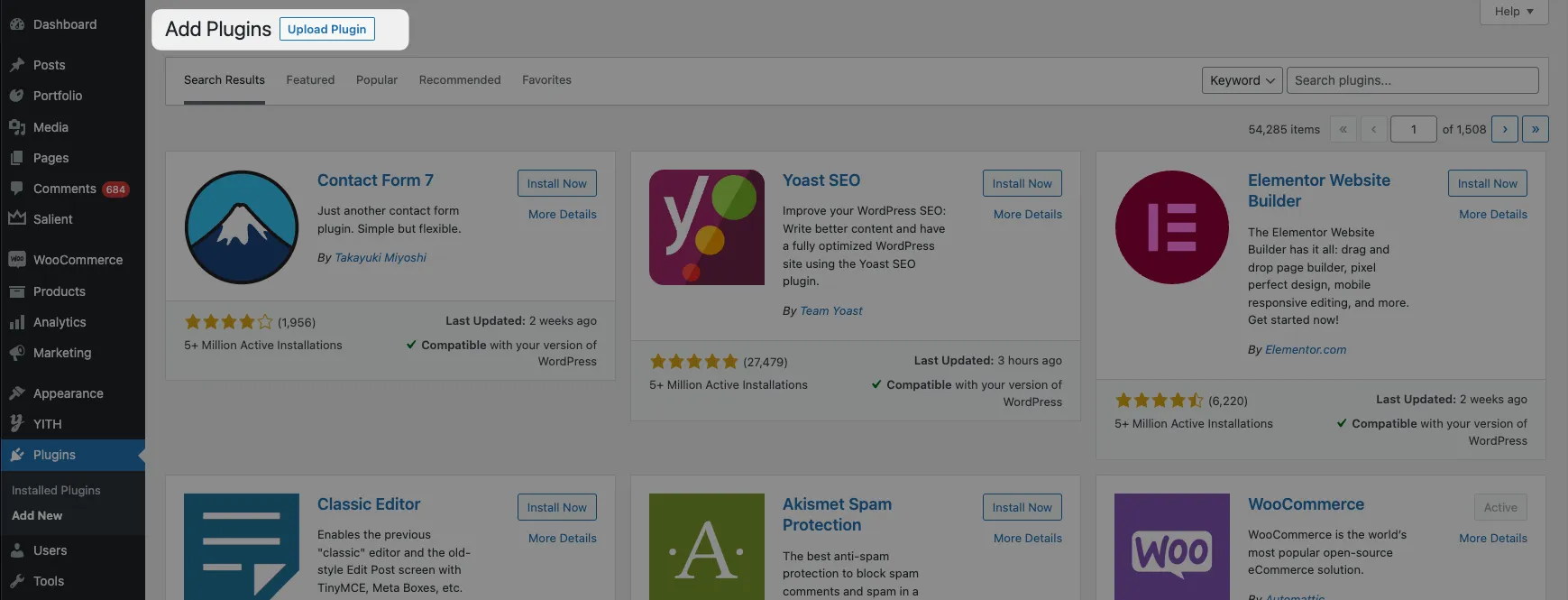Switch to the Popular tab
This screenshot has height=600, width=1568.
377,80
